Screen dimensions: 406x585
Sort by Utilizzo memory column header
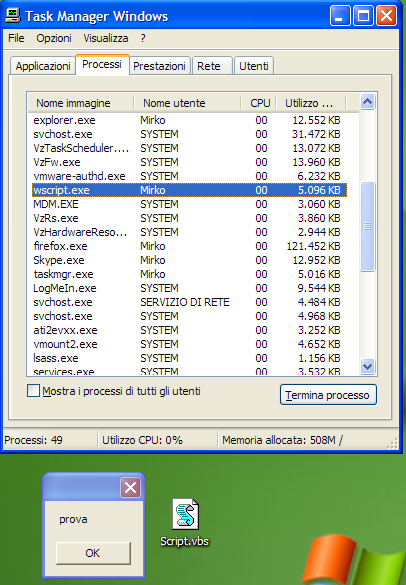pyautogui.click(x=311, y=103)
